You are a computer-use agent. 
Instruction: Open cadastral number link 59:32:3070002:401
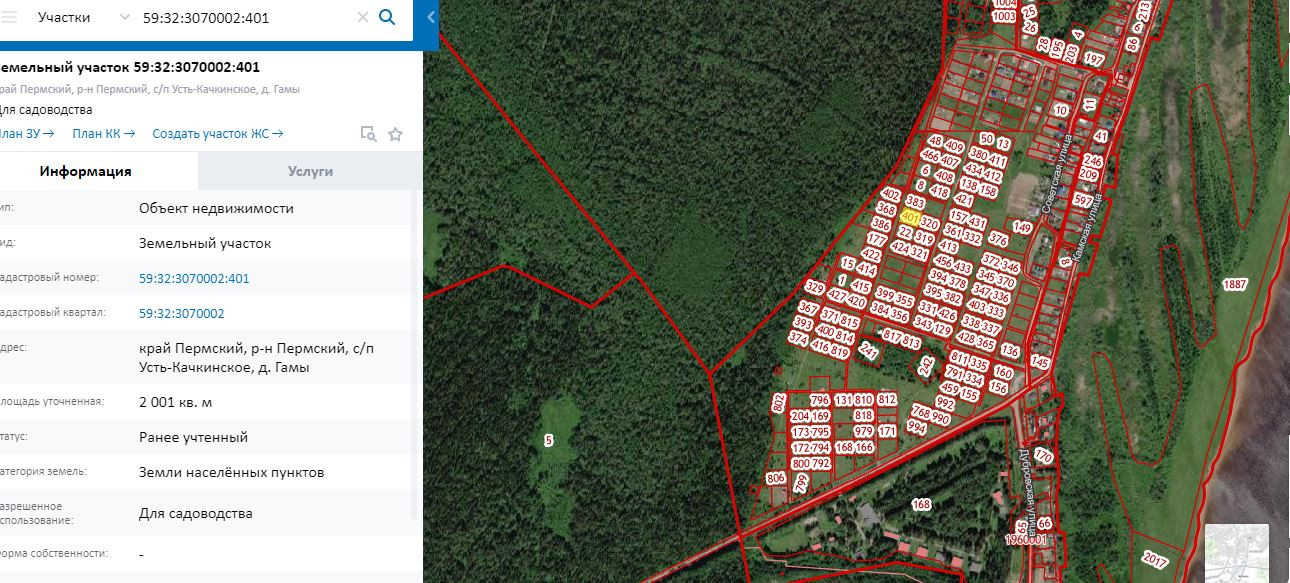click(194, 278)
